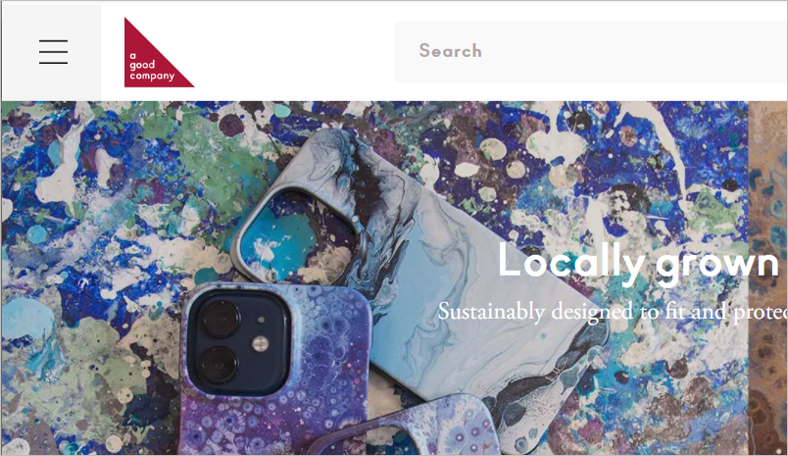The height and width of the screenshot is (456, 788).
Task: Open the hamburger navigation menu
Action: click(x=53, y=52)
